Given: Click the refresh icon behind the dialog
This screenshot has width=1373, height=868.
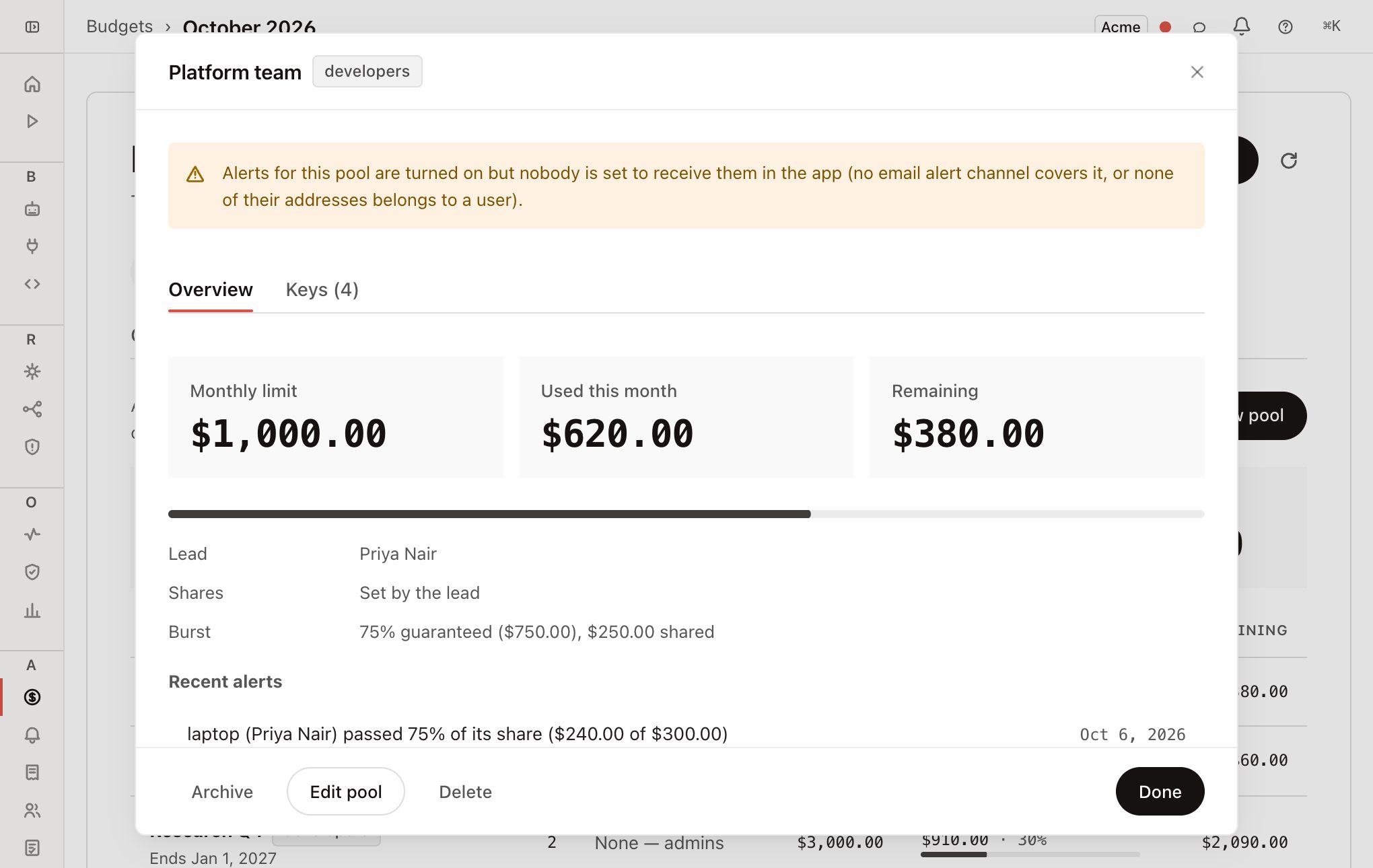Looking at the screenshot, I should click(1289, 161).
